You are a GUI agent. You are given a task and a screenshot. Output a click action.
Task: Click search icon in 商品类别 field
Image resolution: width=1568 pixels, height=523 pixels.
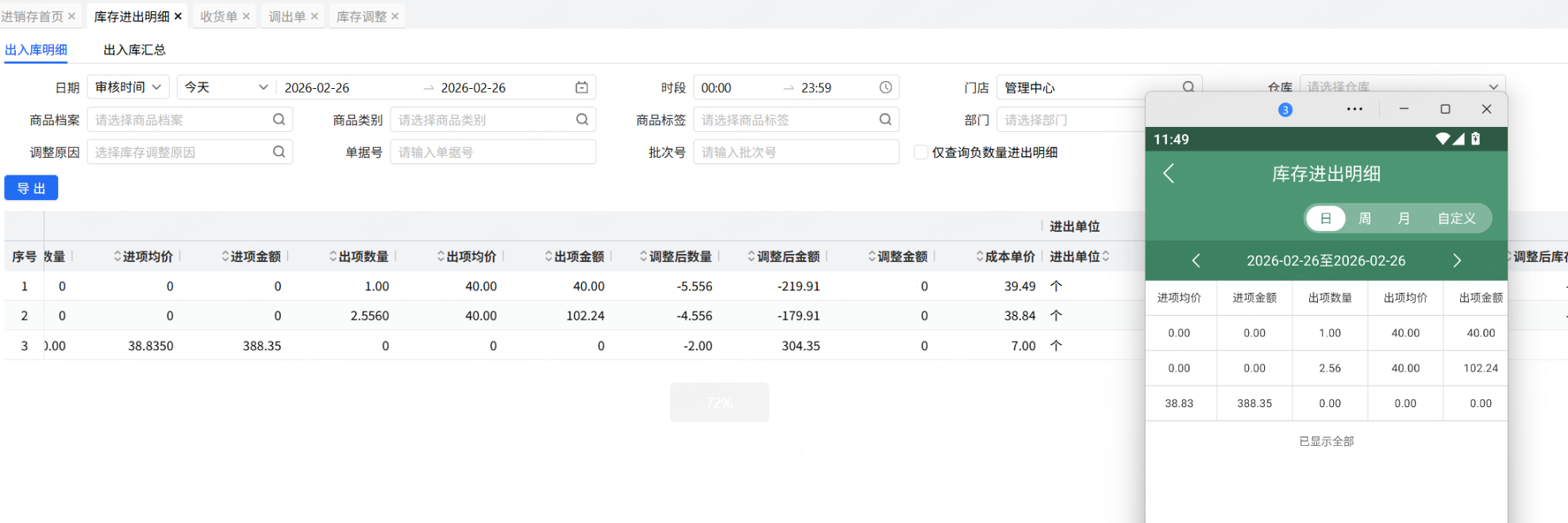582,119
